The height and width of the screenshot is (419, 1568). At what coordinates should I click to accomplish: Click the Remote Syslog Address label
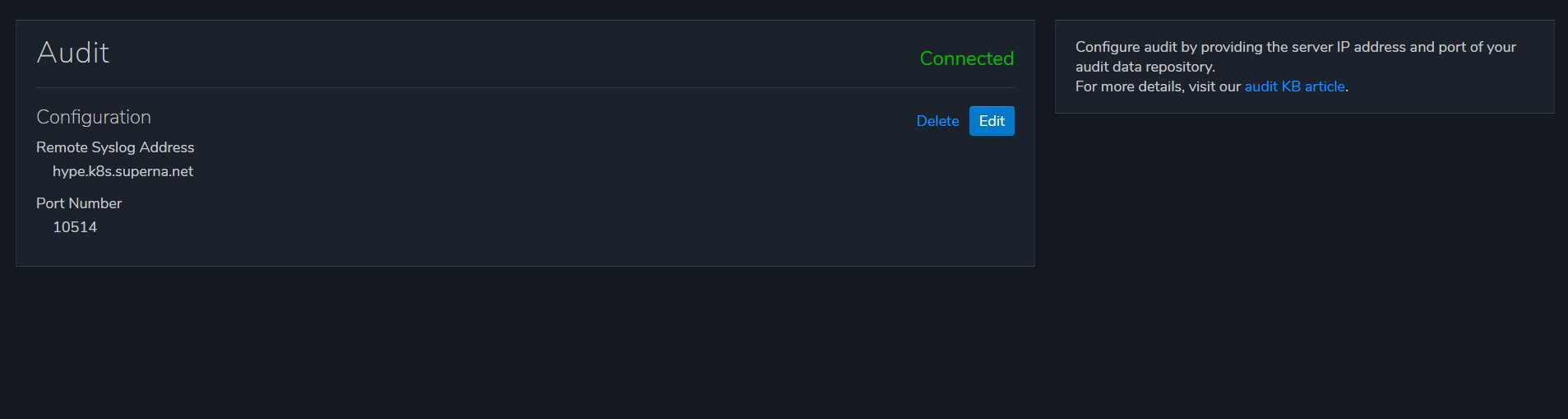(x=115, y=147)
